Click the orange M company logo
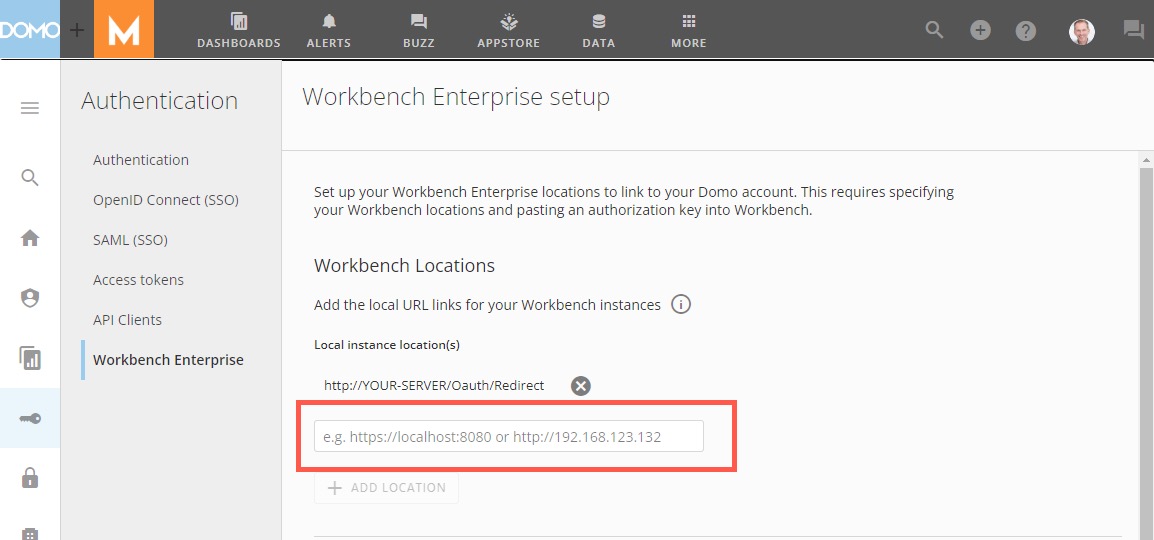This screenshot has width=1154, height=540. [x=124, y=29]
